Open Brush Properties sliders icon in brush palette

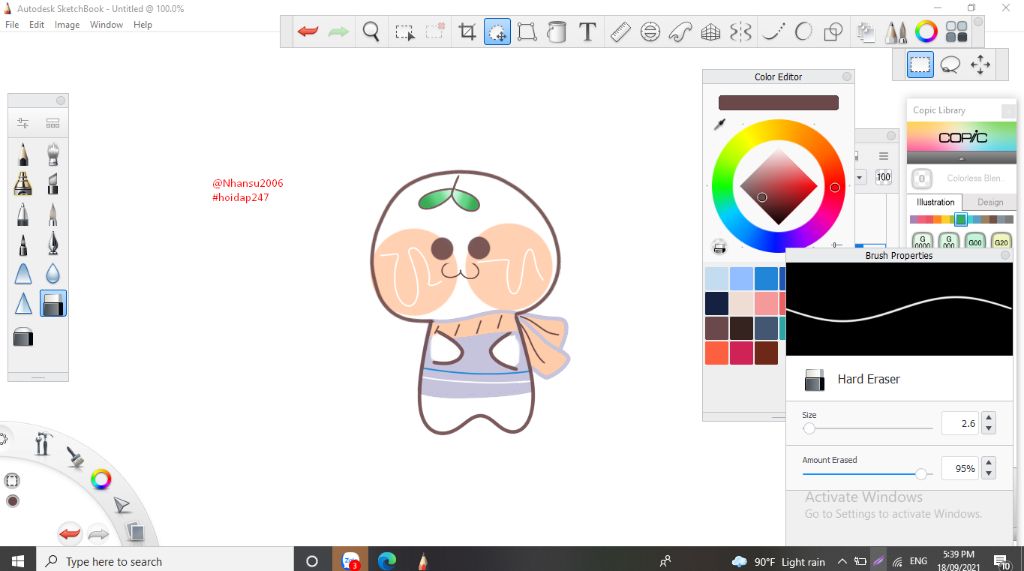pos(23,123)
